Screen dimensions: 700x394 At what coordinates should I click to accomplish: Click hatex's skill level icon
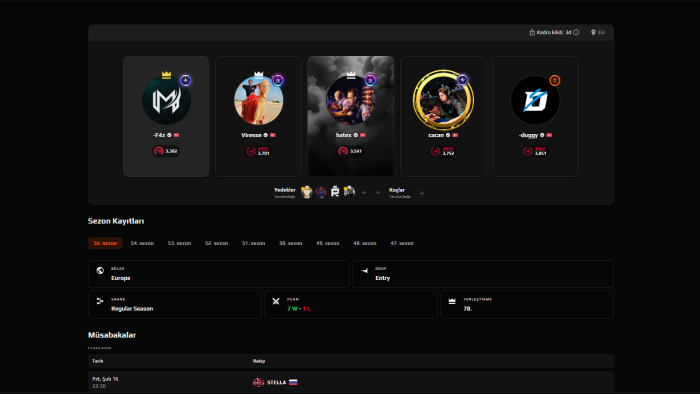[343, 151]
